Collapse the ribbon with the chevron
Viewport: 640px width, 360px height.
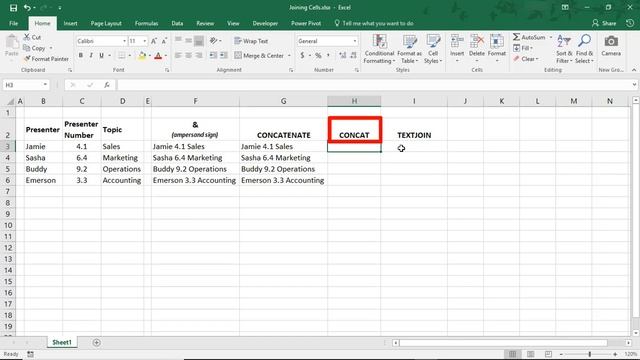click(x=634, y=70)
